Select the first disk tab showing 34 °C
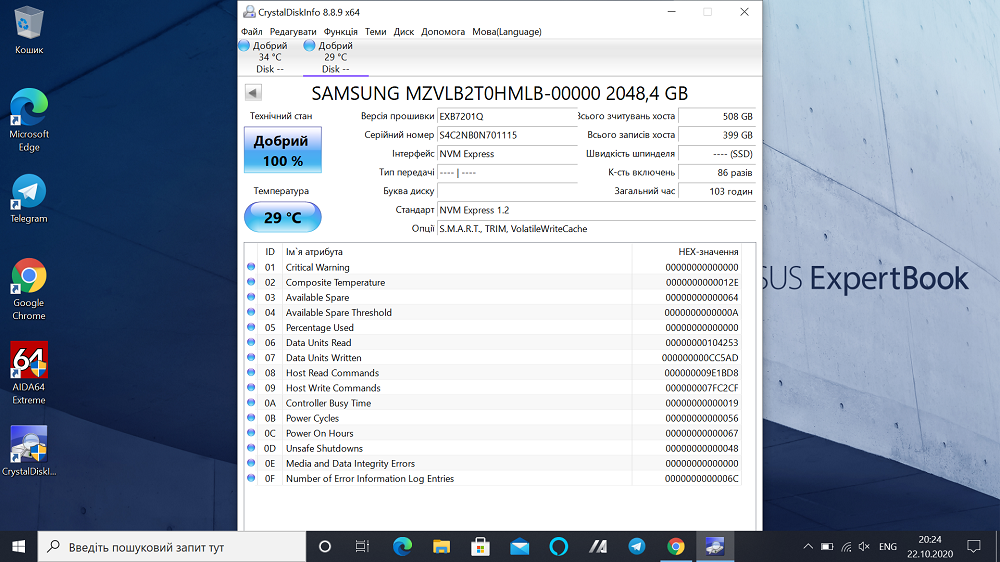 (269, 57)
